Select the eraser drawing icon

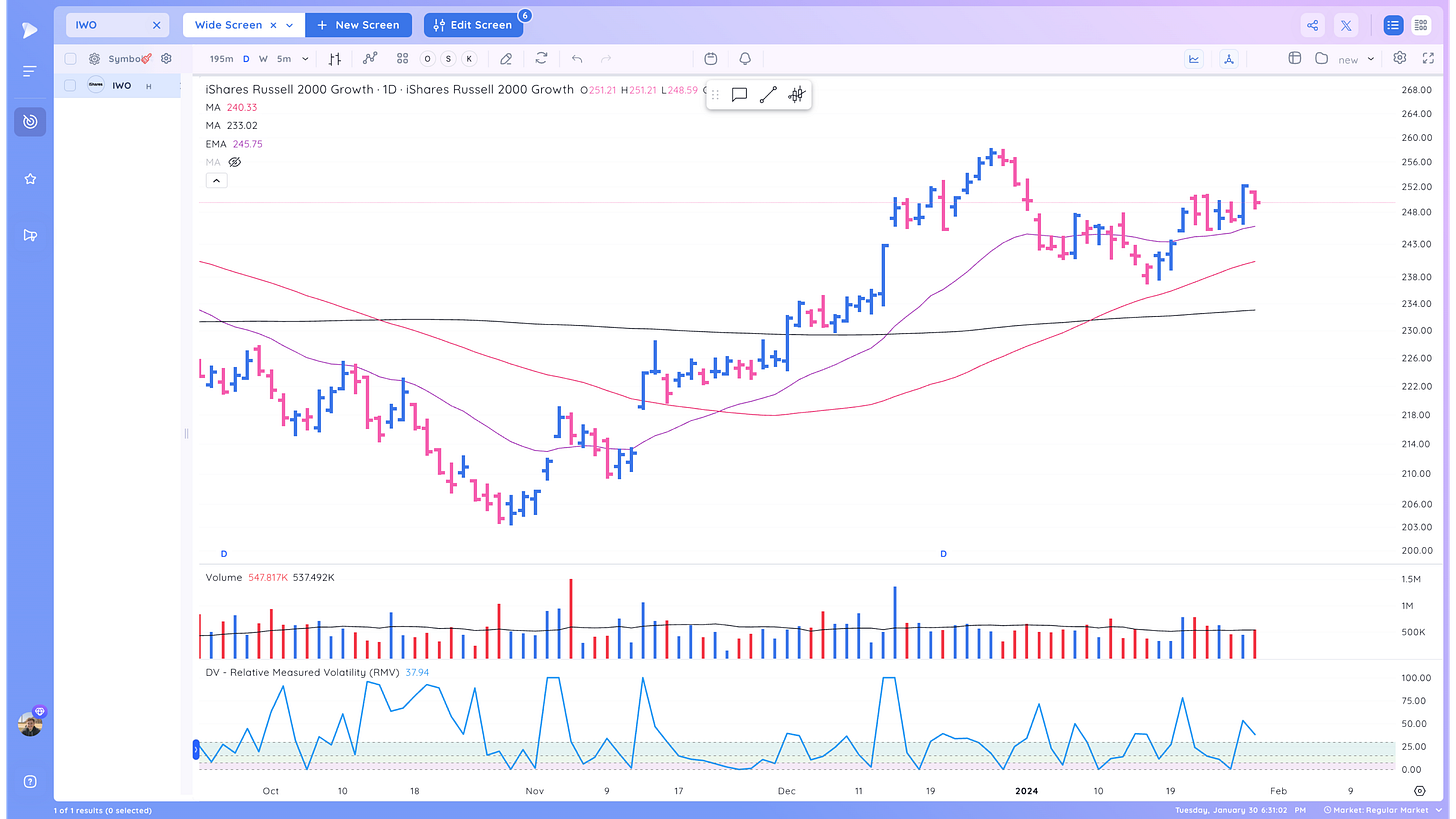506,59
